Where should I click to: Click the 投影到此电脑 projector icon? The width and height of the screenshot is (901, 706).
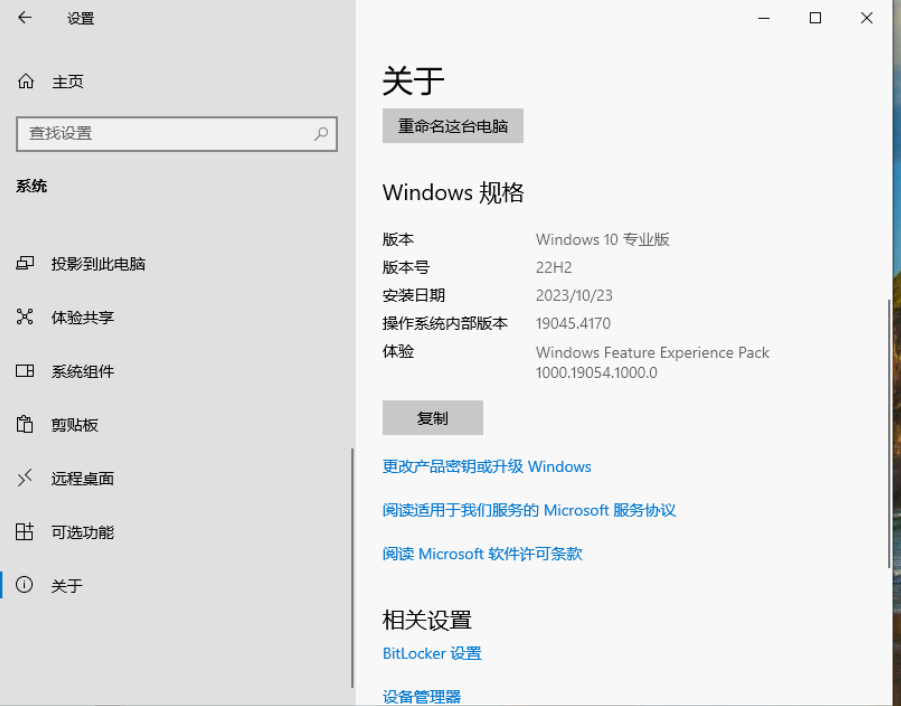click(x=25, y=264)
